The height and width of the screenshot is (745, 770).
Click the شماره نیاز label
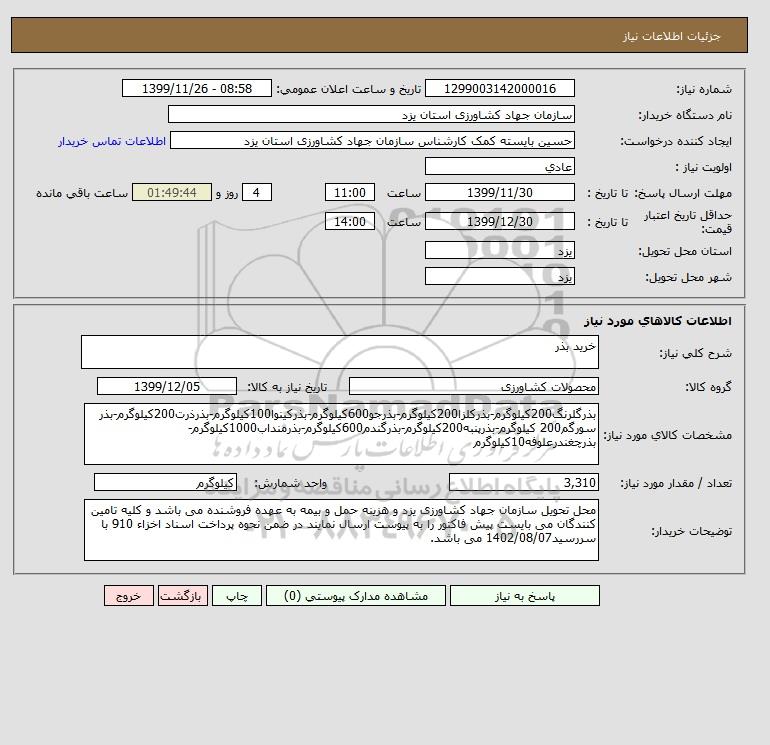coord(704,89)
